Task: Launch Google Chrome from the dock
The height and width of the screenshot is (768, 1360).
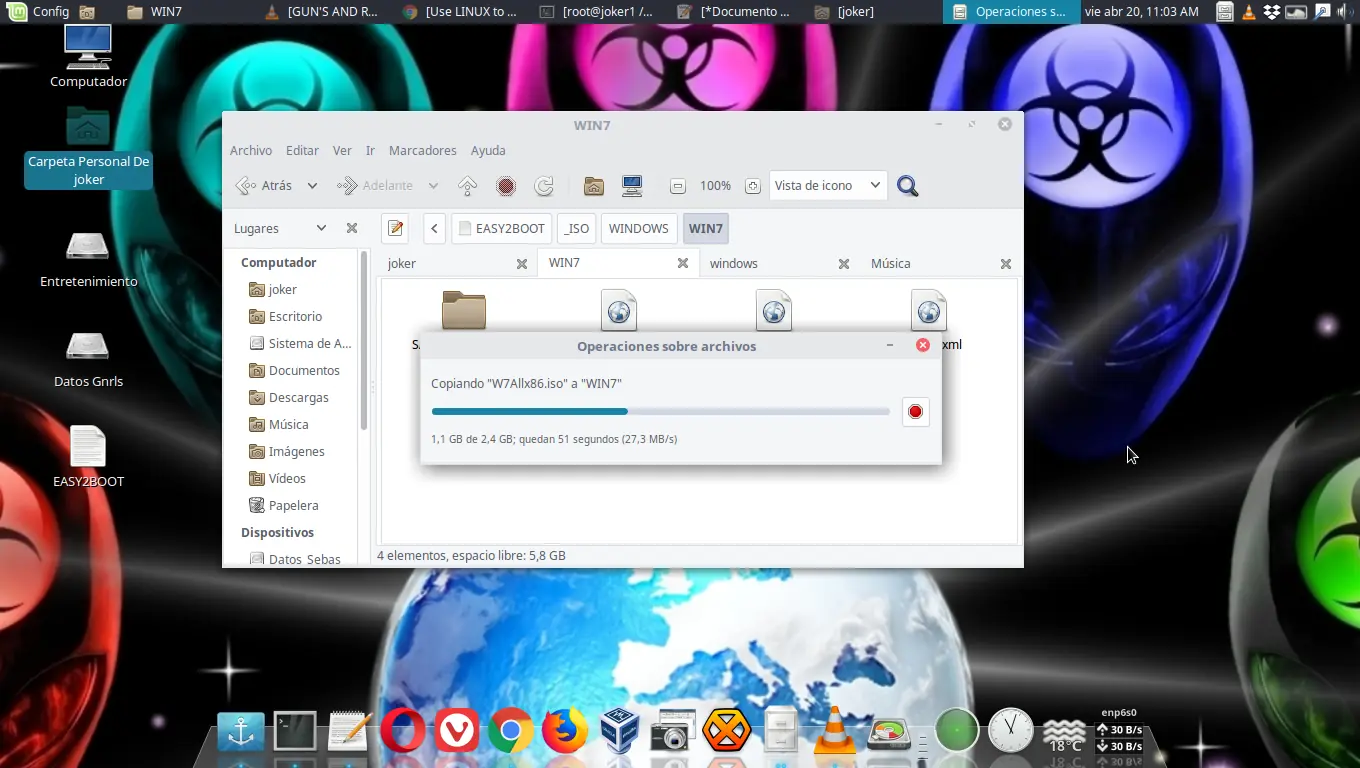Action: pyautogui.click(x=511, y=731)
